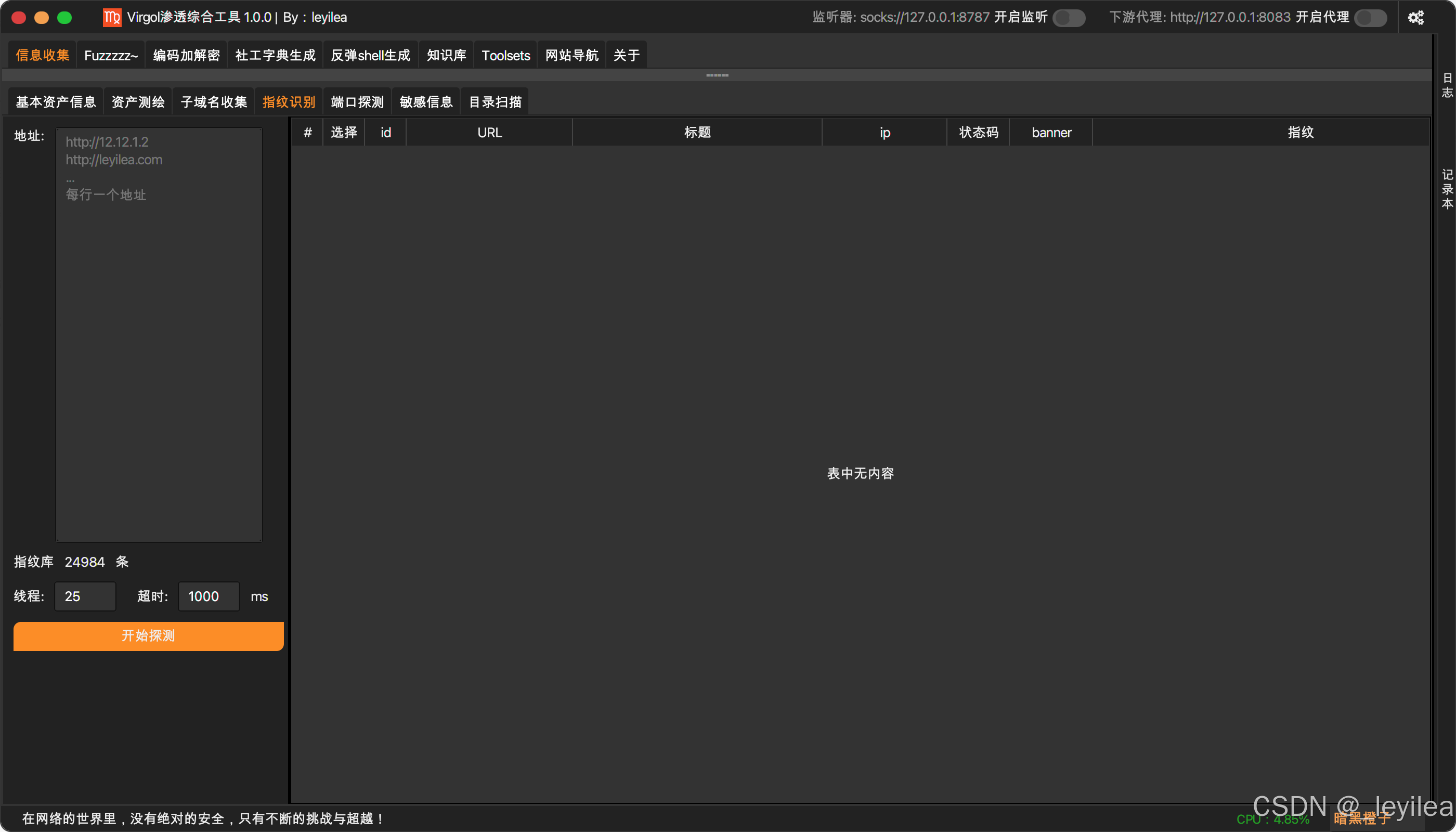
Task: Go to the 目录扫描 sub-tab
Action: (x=495, y=102)
